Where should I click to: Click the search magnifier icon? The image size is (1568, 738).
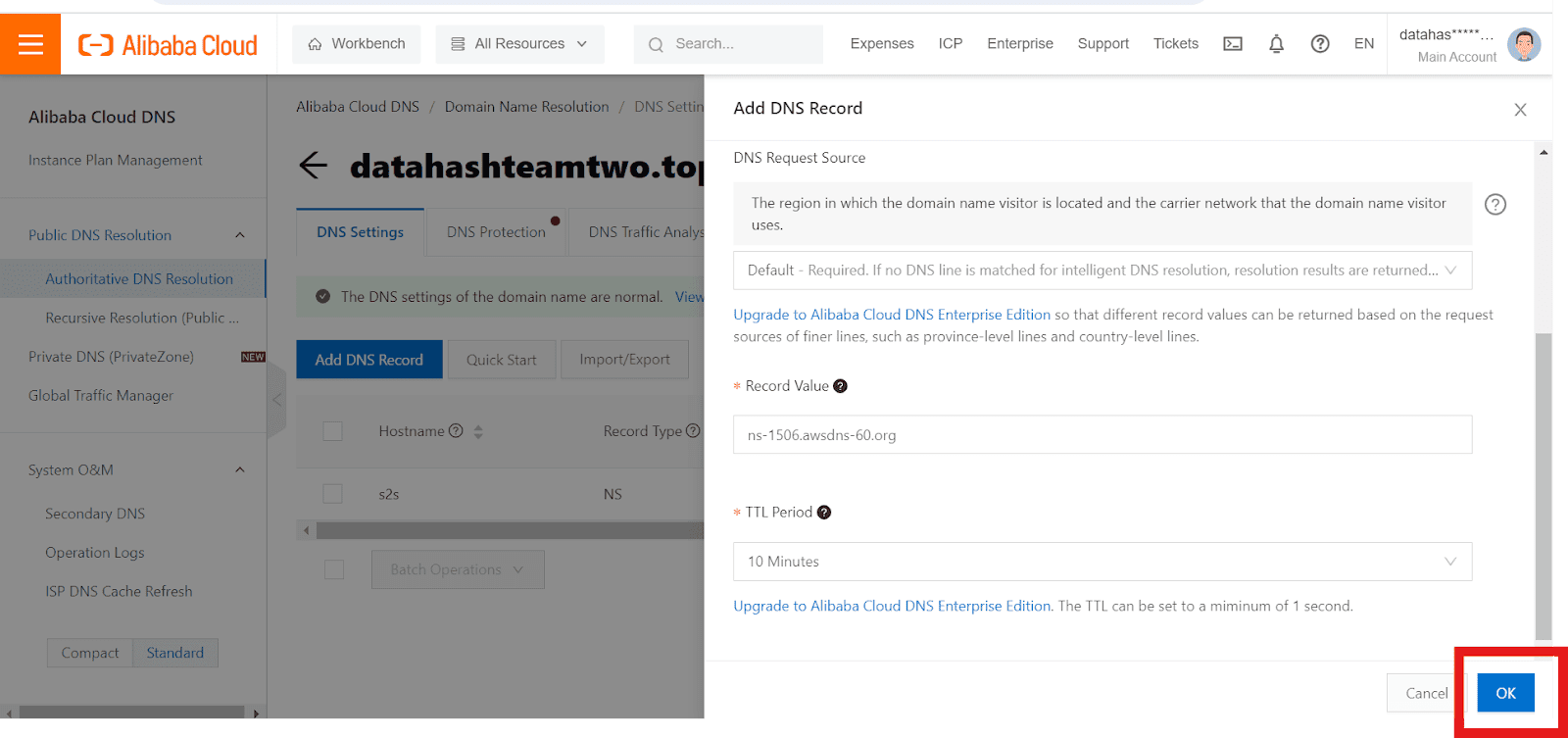[656, 45]
